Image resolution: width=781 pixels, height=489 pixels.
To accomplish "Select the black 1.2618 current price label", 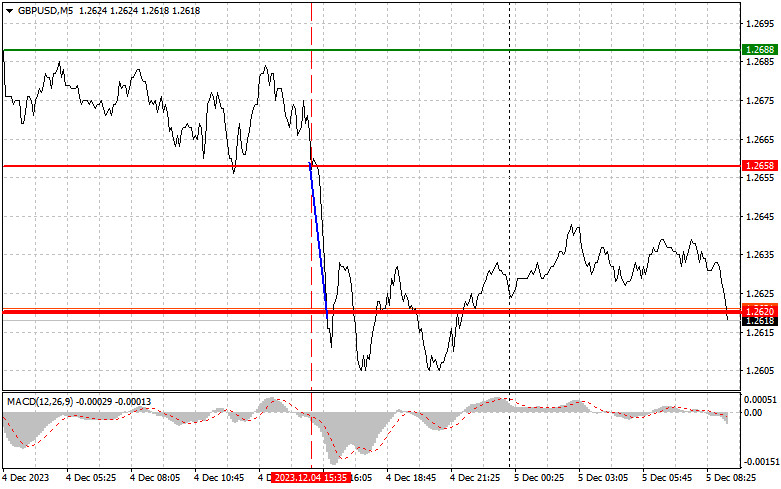I will pos(760,321).
